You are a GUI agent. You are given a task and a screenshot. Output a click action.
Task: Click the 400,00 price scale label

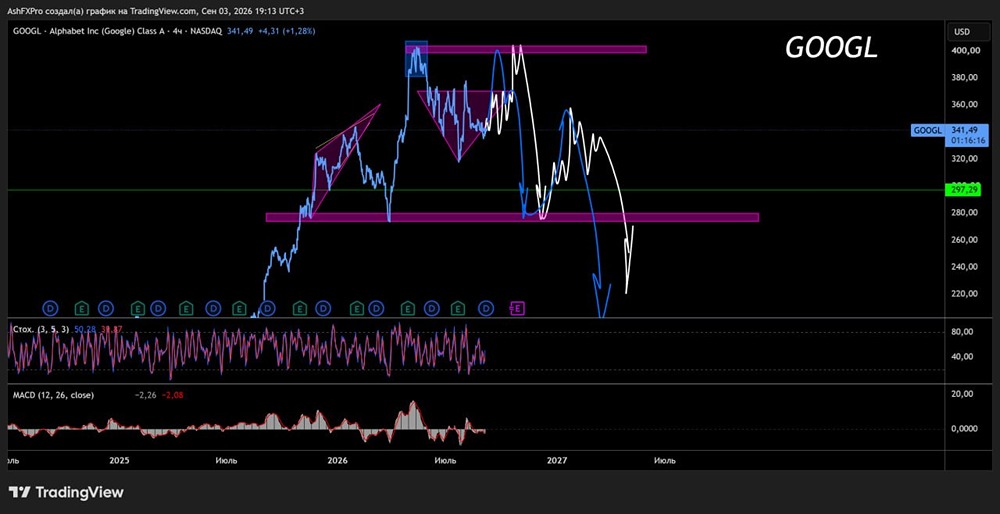pyautogui.click(x=964, y=50)
